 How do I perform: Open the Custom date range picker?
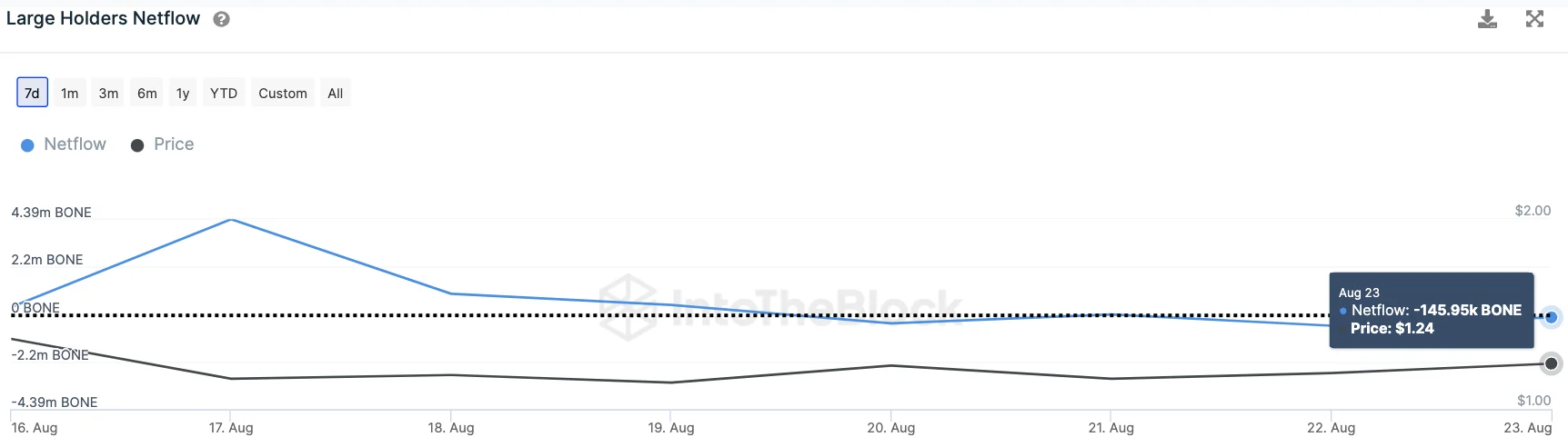(x=283, y=93)
